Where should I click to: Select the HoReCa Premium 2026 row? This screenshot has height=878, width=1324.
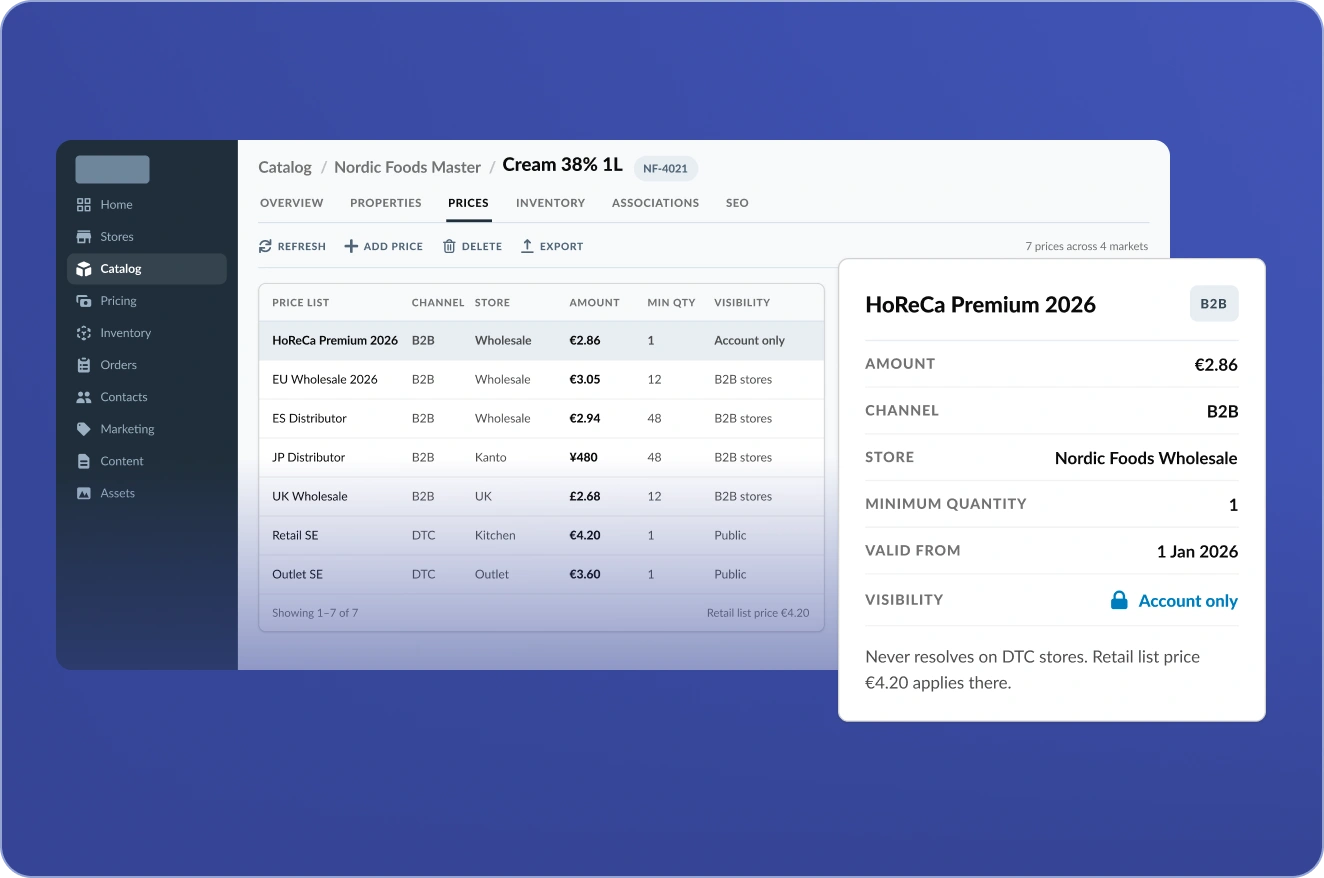[541, 340]
